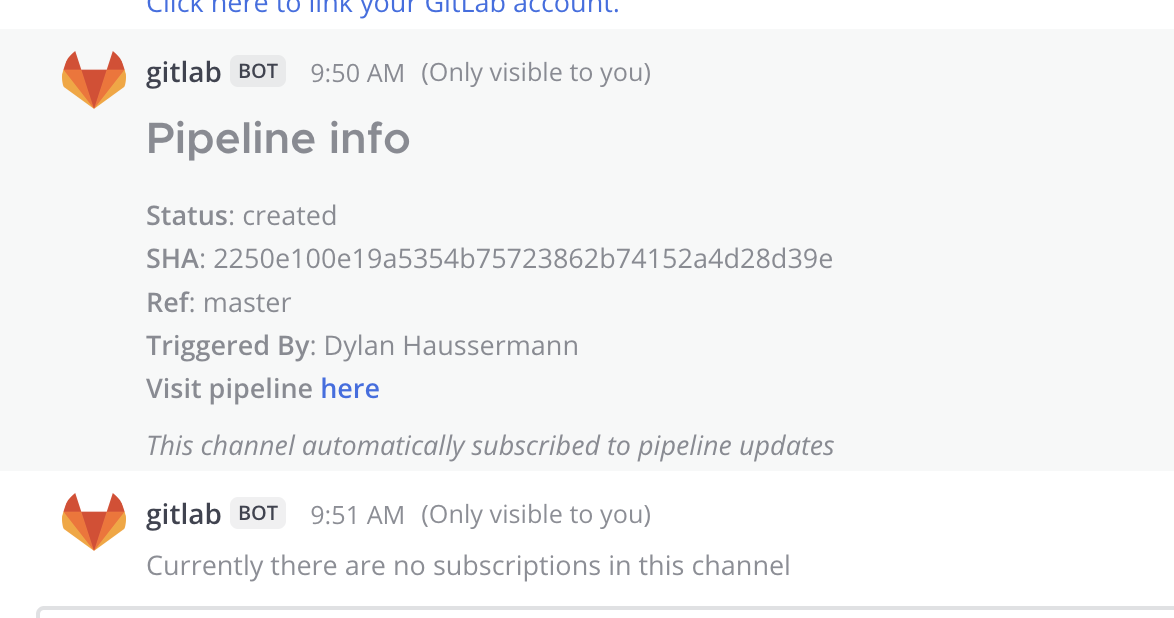Screen dimensions: 1174x618
Task: Open the pipeline via the 'here' link
Action: point(349,388)
